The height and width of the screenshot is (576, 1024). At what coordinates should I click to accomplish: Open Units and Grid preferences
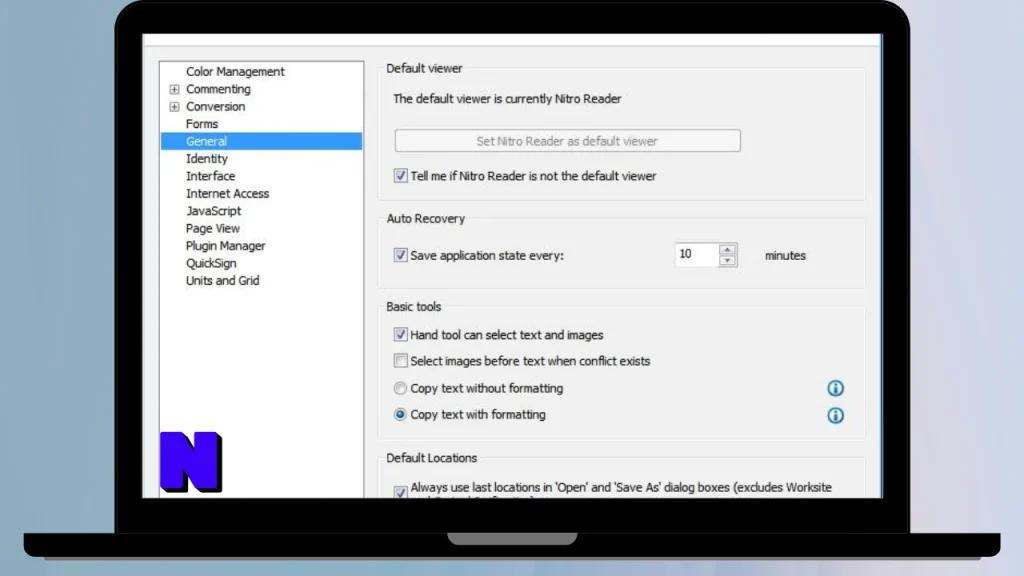tap(222, 280)
